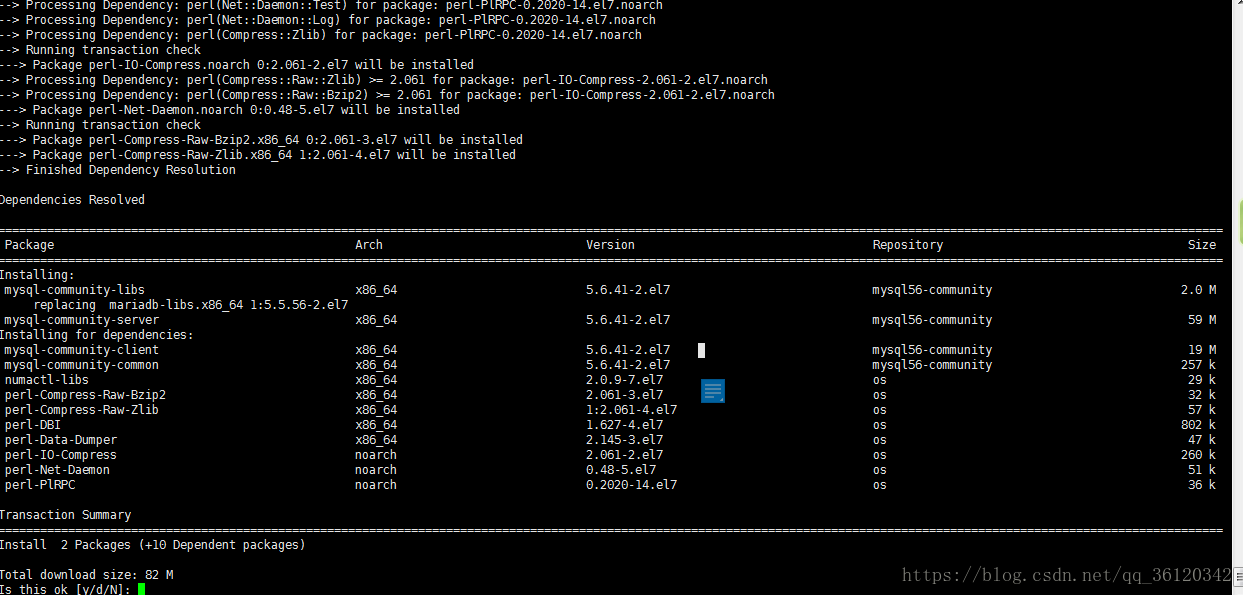This screenshot has height=595, width=1243.
Task: Click the 'Dependencies Resolved' line
Action: (x=72, y=200)
